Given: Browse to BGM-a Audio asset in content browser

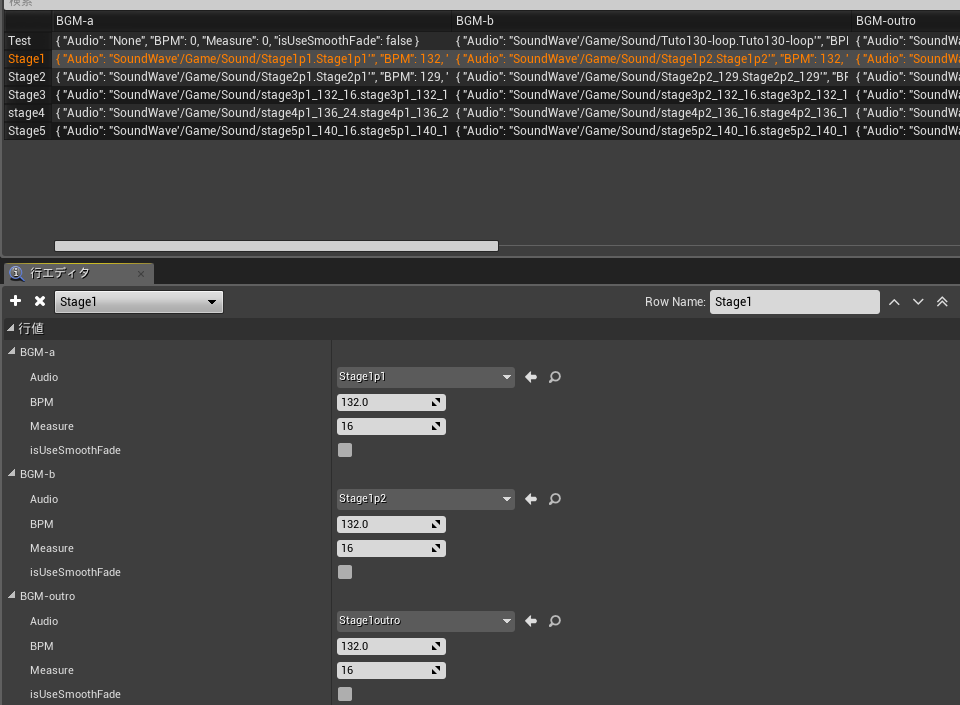Looking at the screenshot, I should 555,377.
